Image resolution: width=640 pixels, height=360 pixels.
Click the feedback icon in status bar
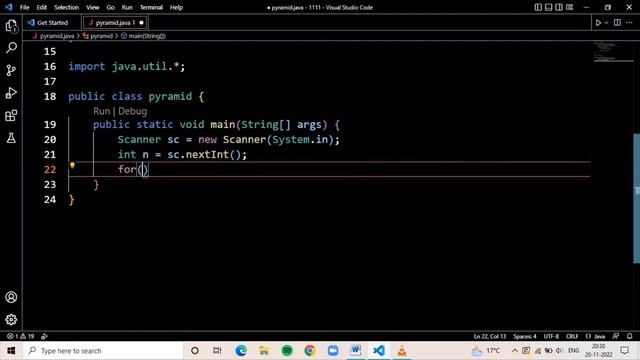616,336
